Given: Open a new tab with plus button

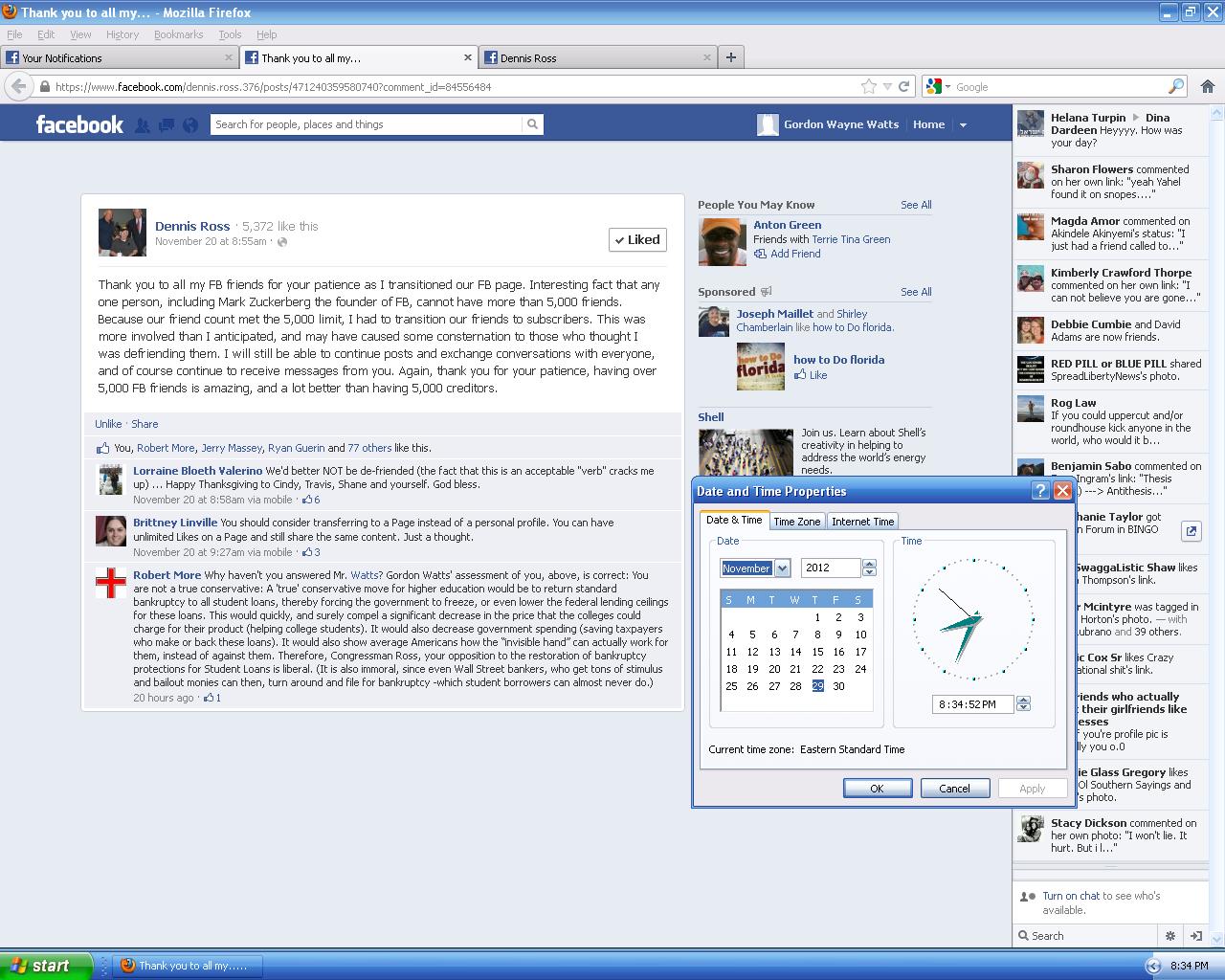Looking at the screenshot, I should (x=731, y=57).
